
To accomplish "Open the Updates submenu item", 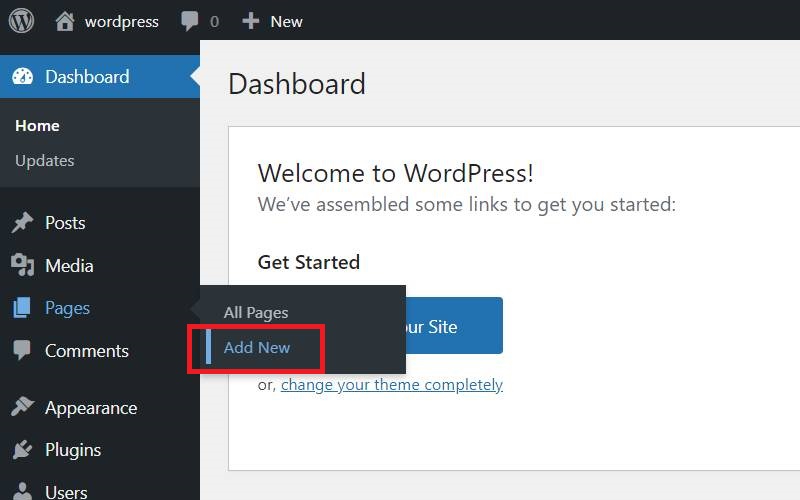I will tap(45, 161).
